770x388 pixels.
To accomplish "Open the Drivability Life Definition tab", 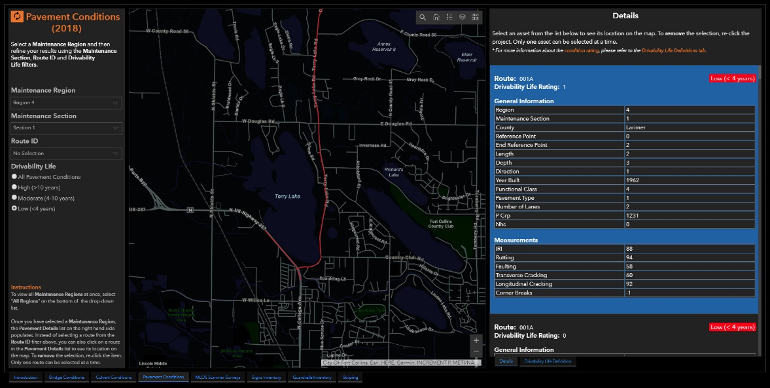I will [x=548, y=361].
